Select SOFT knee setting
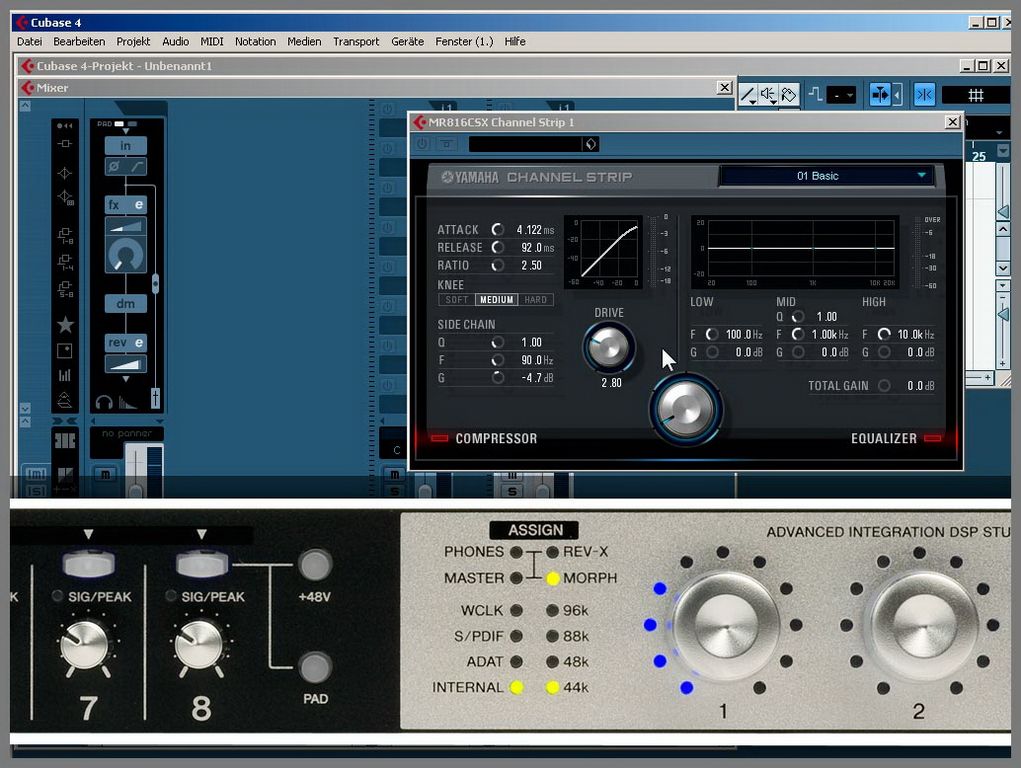 (456, 300)
